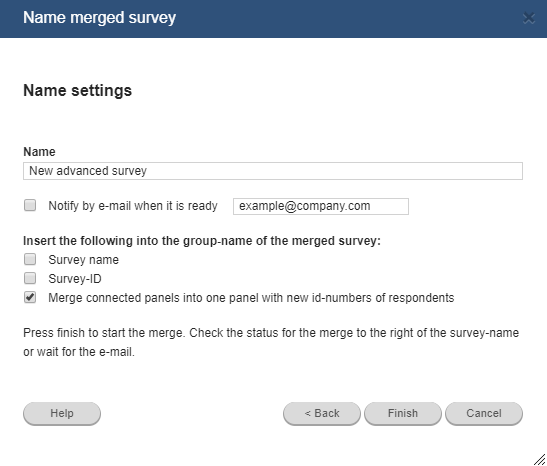Click the 'Name' field label
The height and width of the screenshot is (466, 547).
(x=39, y=152)
